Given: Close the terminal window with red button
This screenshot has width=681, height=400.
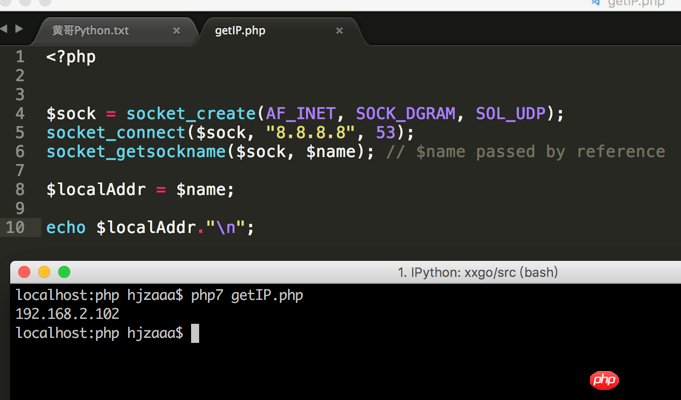Looking at the screenshot, I should point(24,272).
